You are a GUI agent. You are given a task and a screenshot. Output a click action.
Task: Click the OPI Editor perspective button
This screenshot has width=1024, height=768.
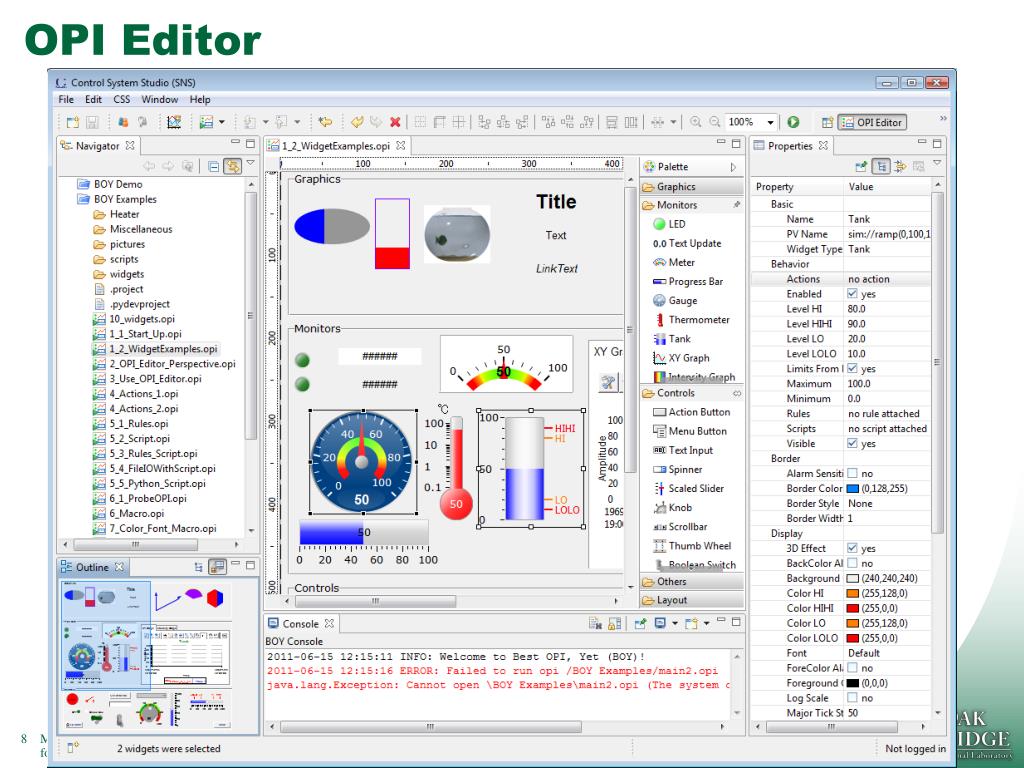click(x=872, y=122)
